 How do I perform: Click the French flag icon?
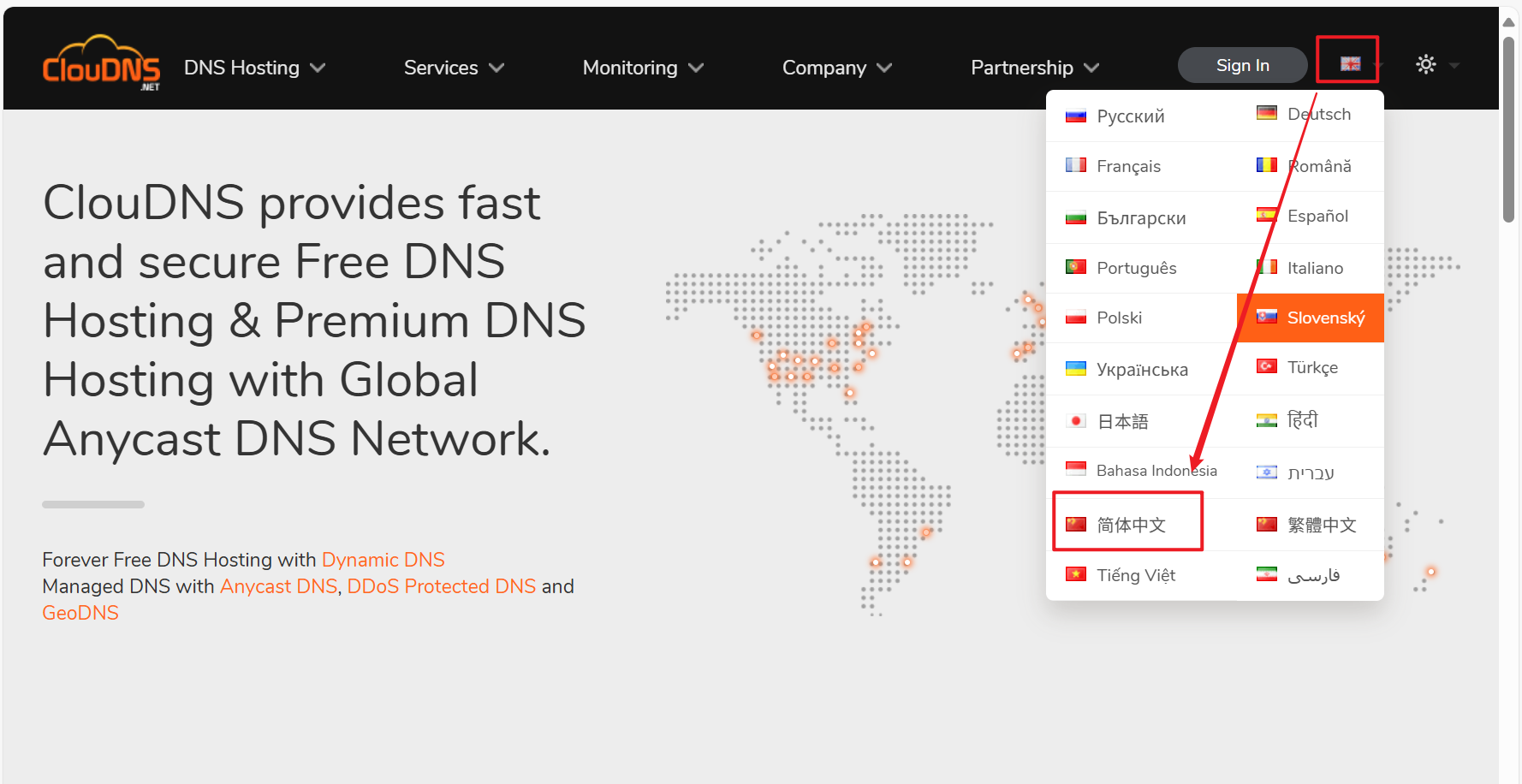pyautogui.click(x=1076, y=165)
